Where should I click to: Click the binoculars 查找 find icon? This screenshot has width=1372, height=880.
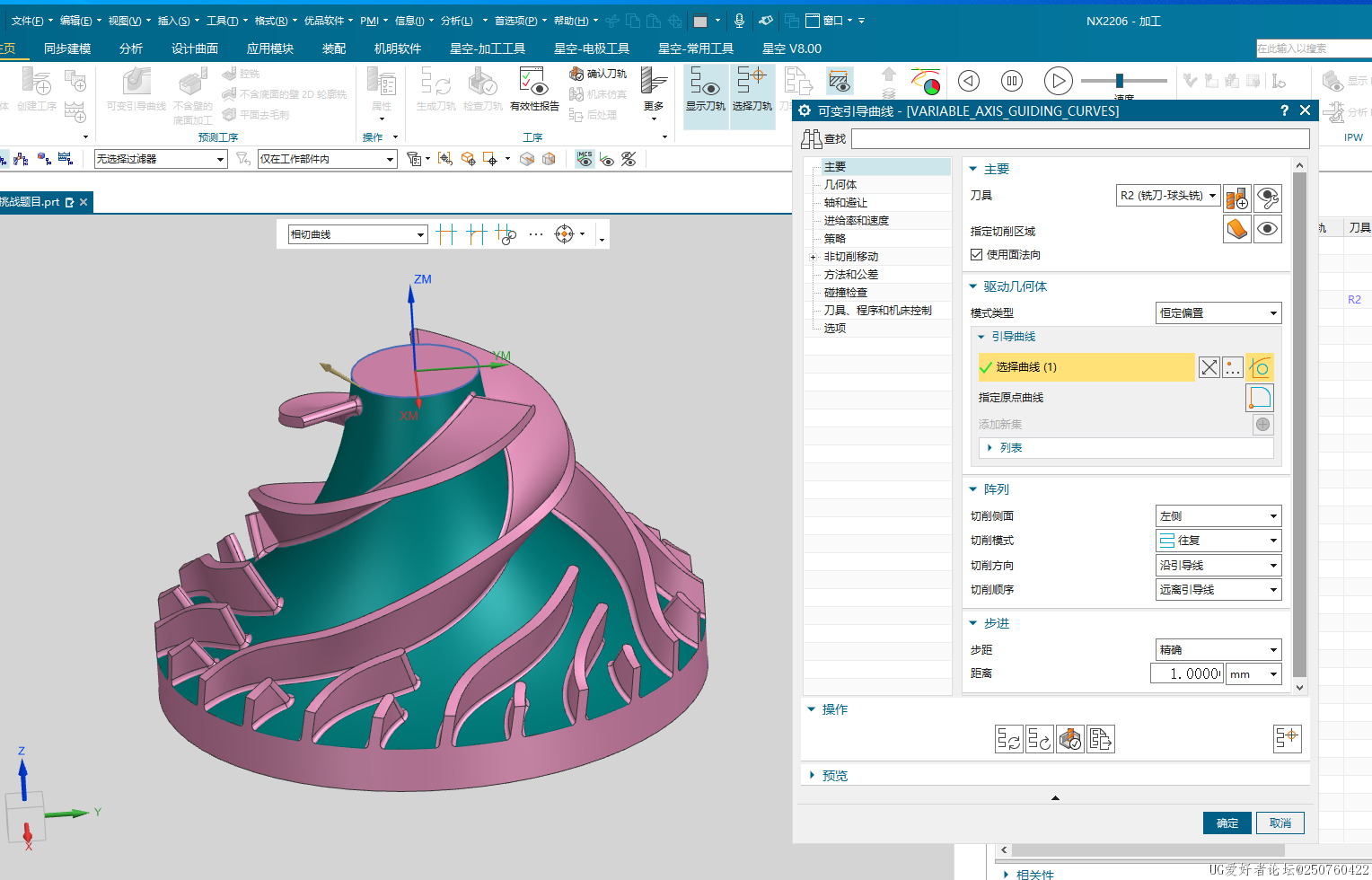pos(812,138)
